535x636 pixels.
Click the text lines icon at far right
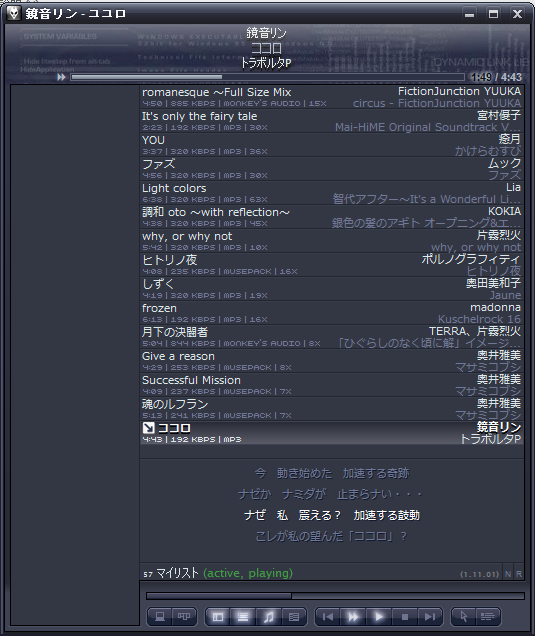(x=488, y=617)
